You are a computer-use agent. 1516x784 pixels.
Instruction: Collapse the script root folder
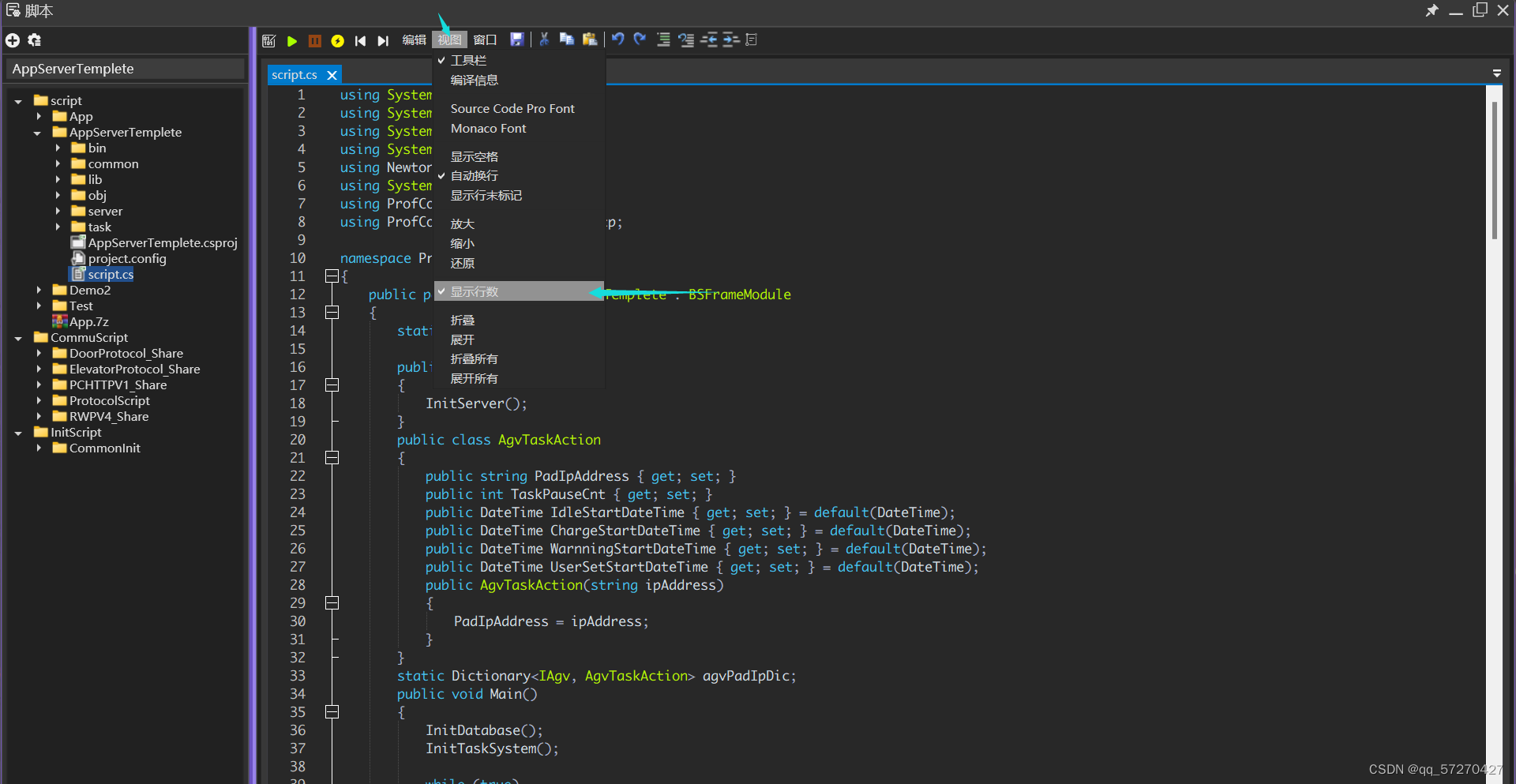click(18, 101)
